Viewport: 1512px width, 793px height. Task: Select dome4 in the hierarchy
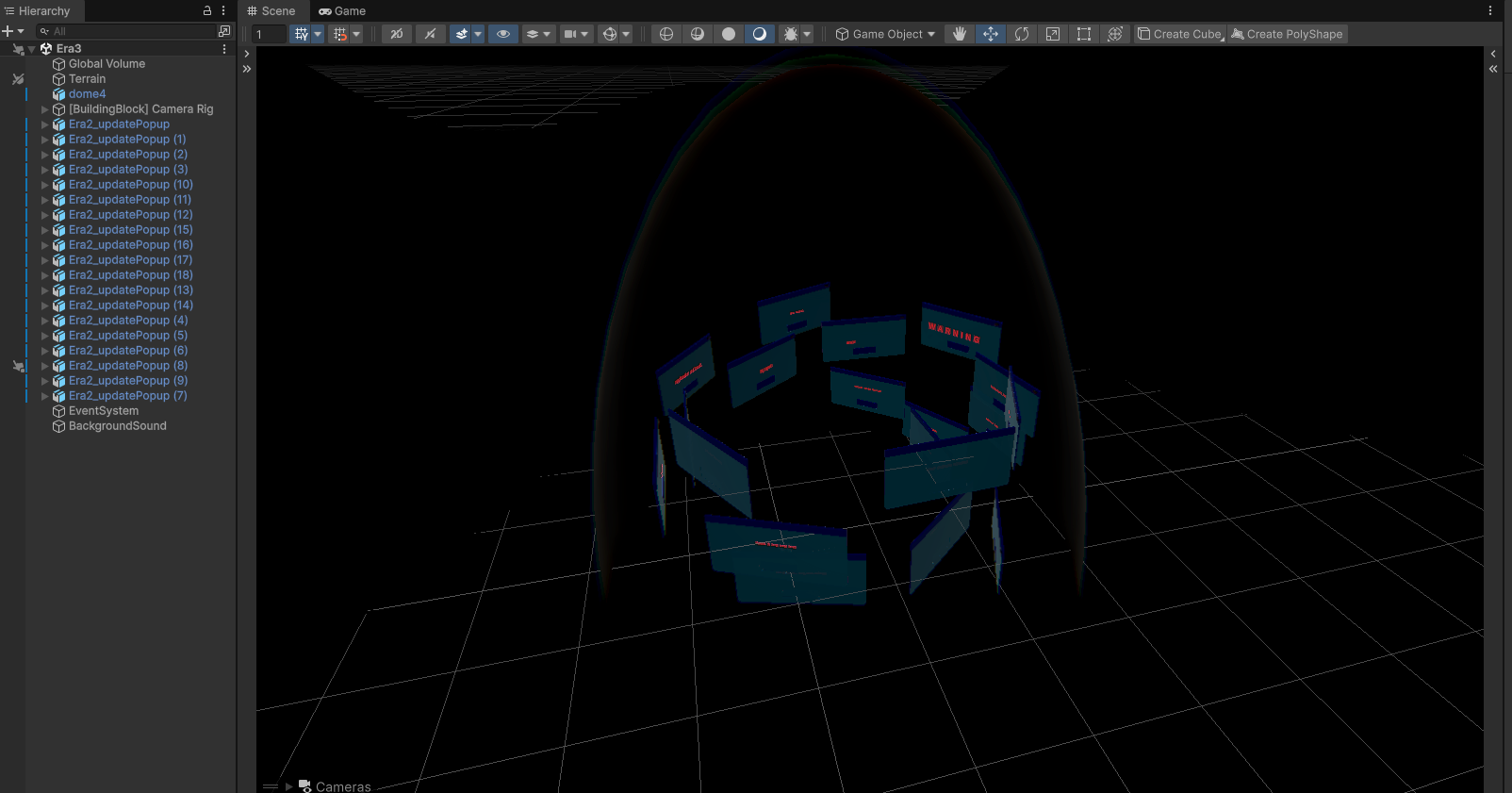pyautogui.click(x=87, y=94)
